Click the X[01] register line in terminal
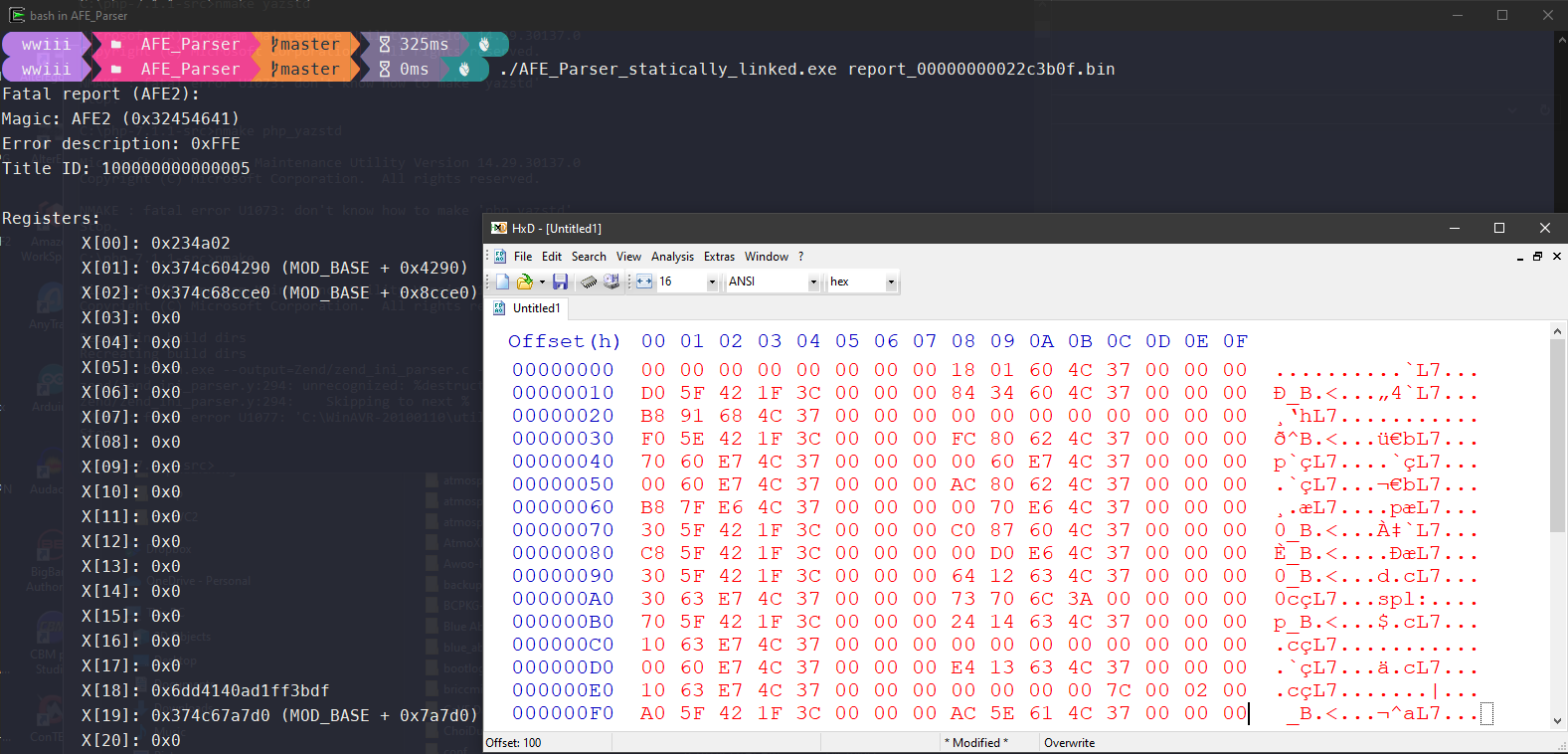Screen dimensions: 1568x754 [x=274, y=268]
